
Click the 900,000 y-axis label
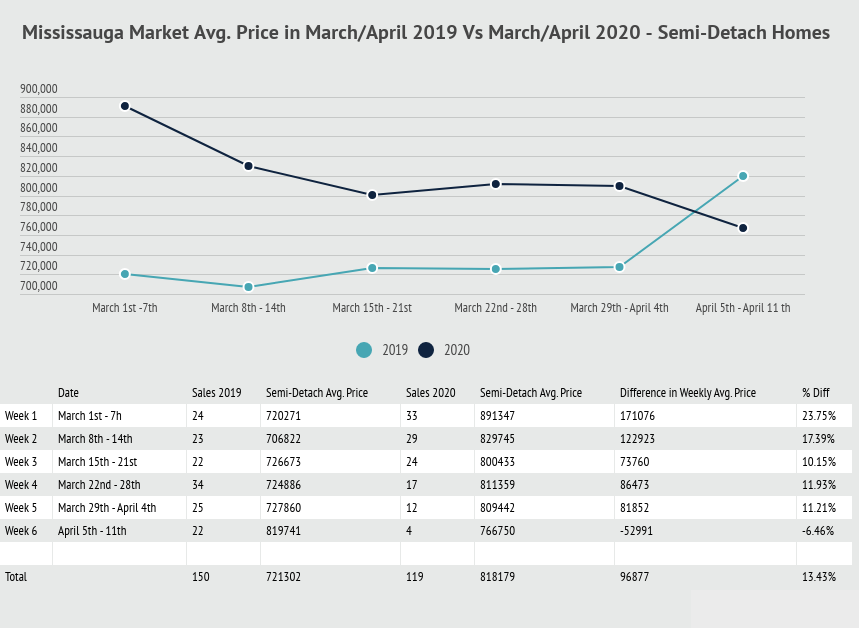pyautogui.click(x=39, y=89)
